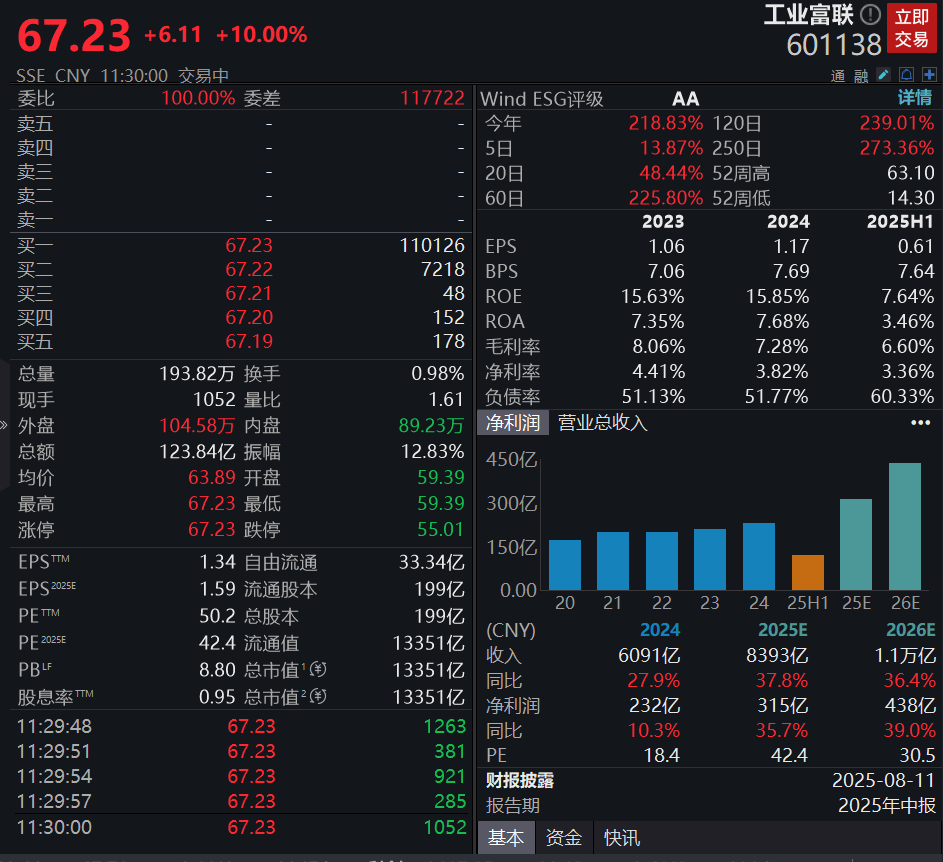Click the 买二 bid price 67.22
Image resolution: width=943 pixels, height=862 pixels.
point(249,269)
